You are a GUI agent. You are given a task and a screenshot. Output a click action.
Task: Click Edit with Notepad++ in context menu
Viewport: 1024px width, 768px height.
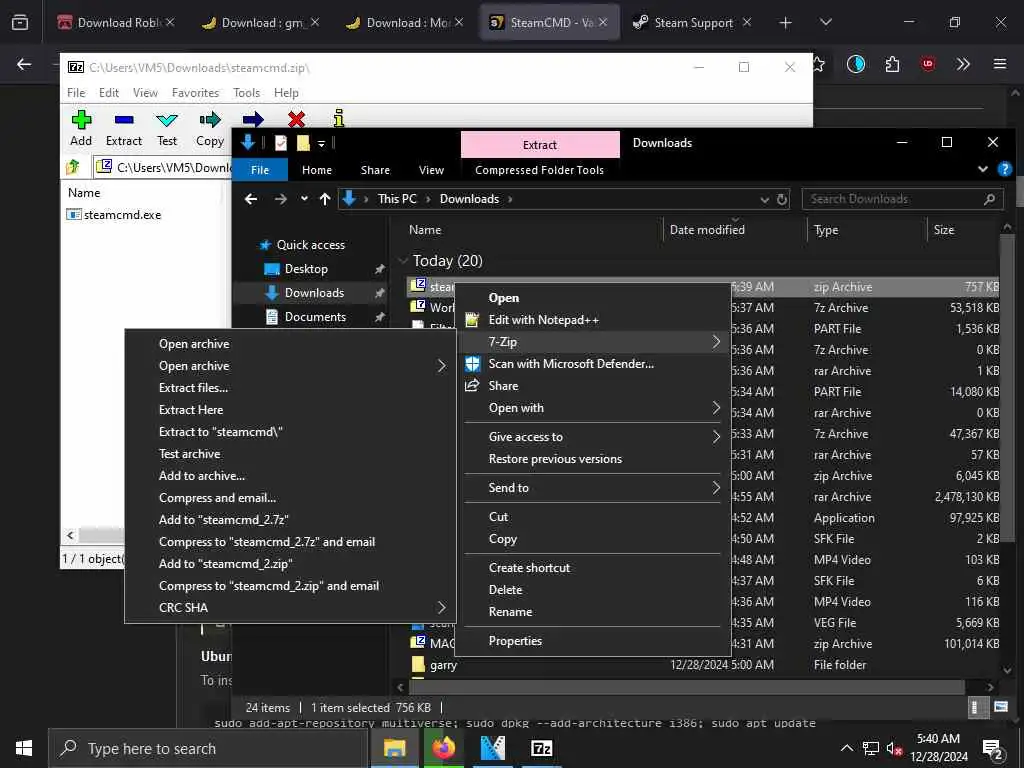(593, 320)
